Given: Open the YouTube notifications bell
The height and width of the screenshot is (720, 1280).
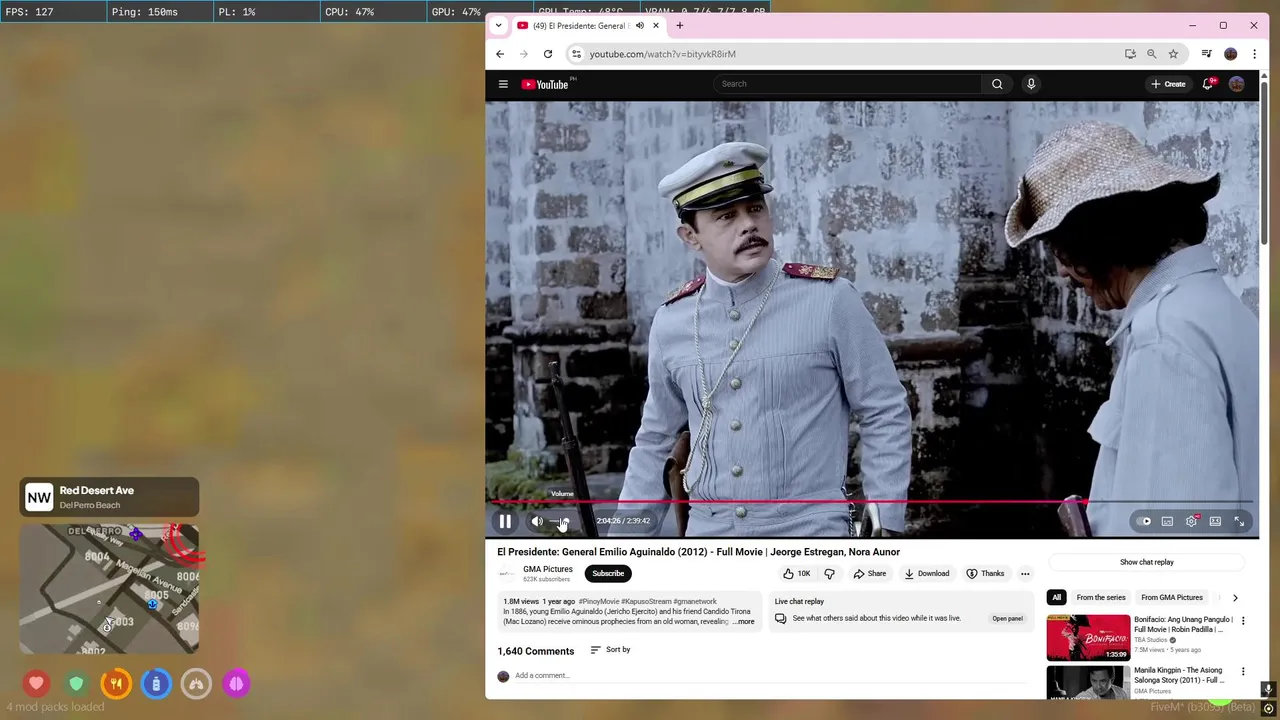Looking at the screenshot, I should pyautogui.click(x=1208, y=84).
